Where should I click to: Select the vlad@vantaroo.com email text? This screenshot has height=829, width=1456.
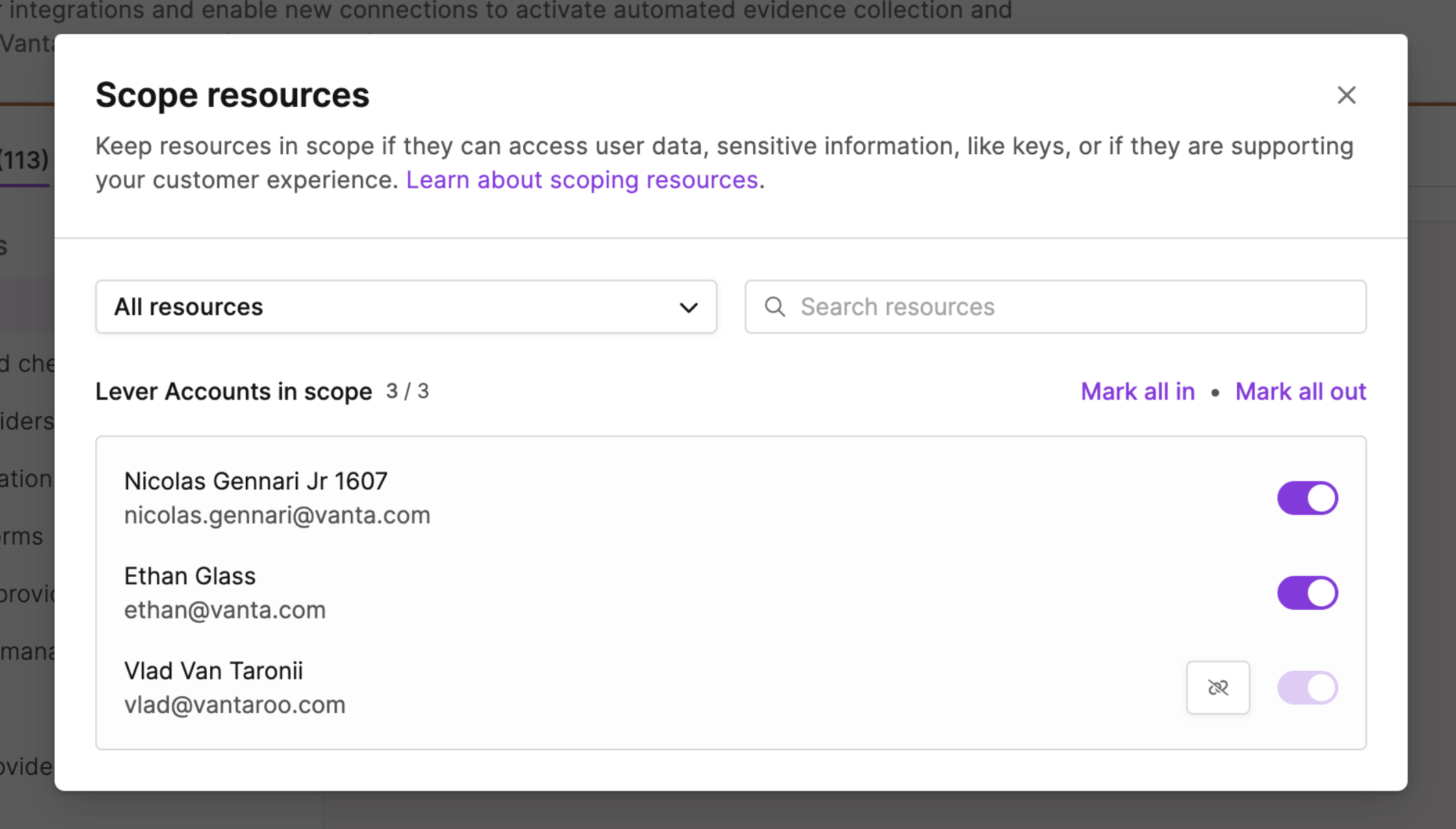(235, 704)
